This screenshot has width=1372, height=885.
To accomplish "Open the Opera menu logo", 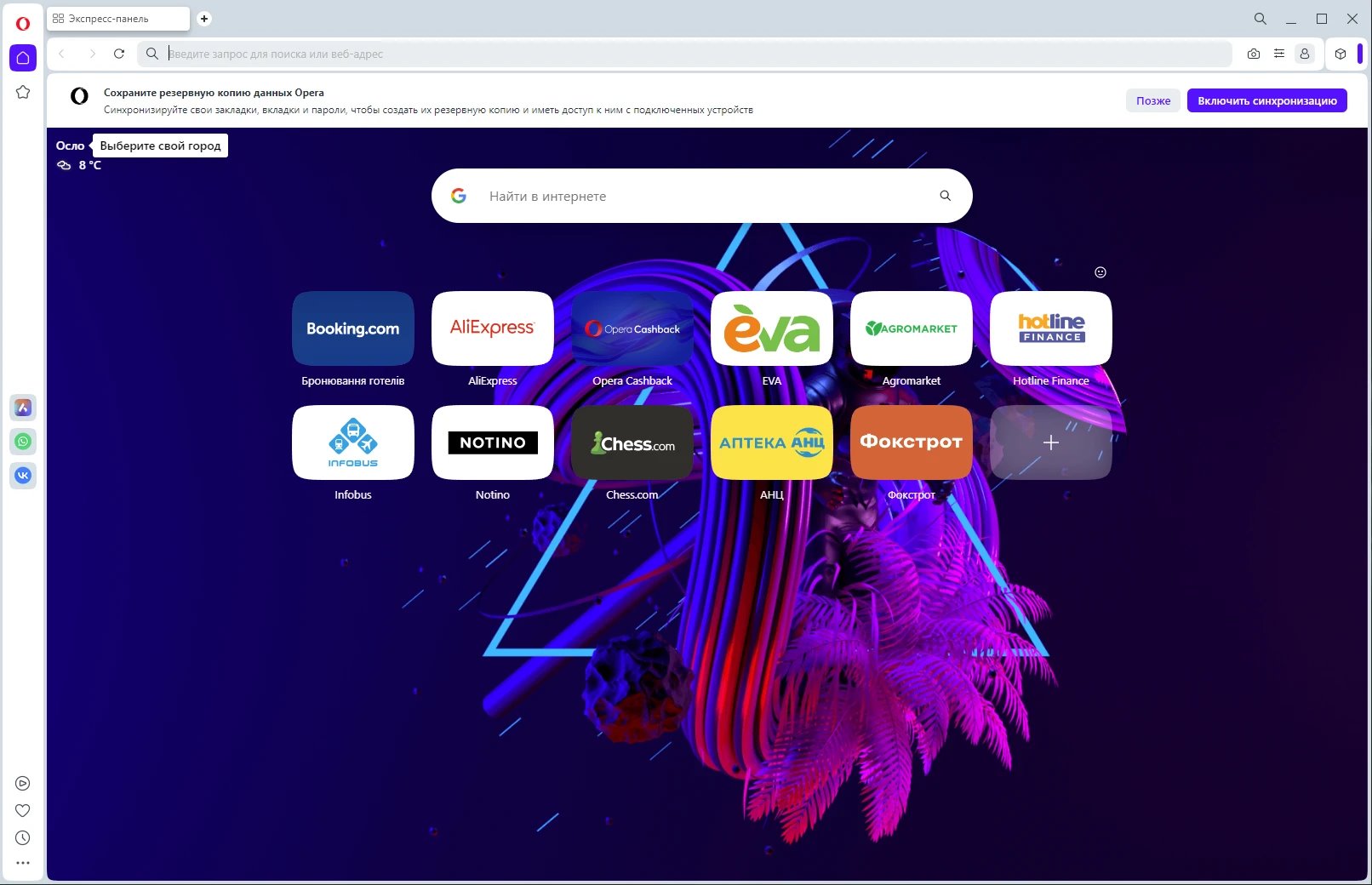I will click(23, 24).
